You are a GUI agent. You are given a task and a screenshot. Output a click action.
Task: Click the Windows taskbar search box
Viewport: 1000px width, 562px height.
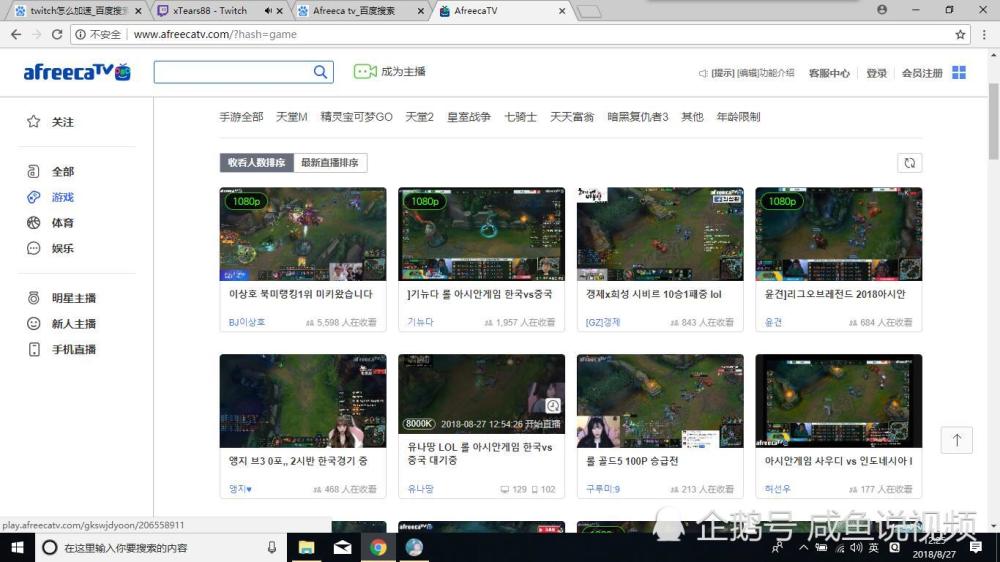[159, 548]
